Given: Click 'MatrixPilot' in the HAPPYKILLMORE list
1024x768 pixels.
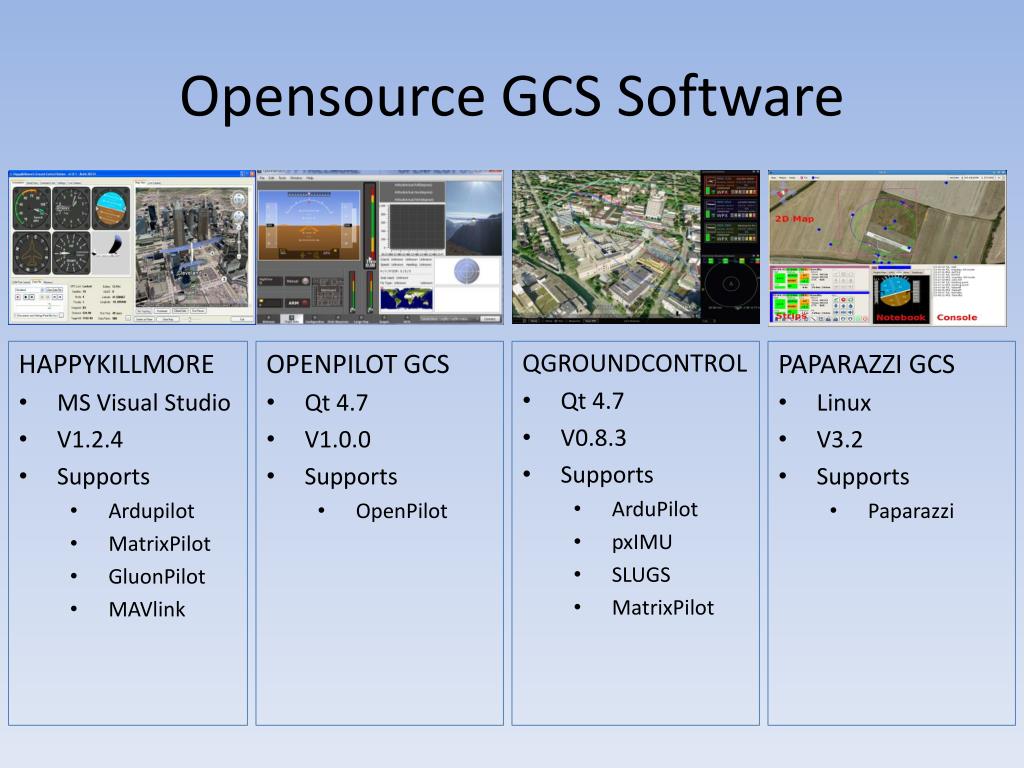Looking at the screenshot, I should pos(159,543).
